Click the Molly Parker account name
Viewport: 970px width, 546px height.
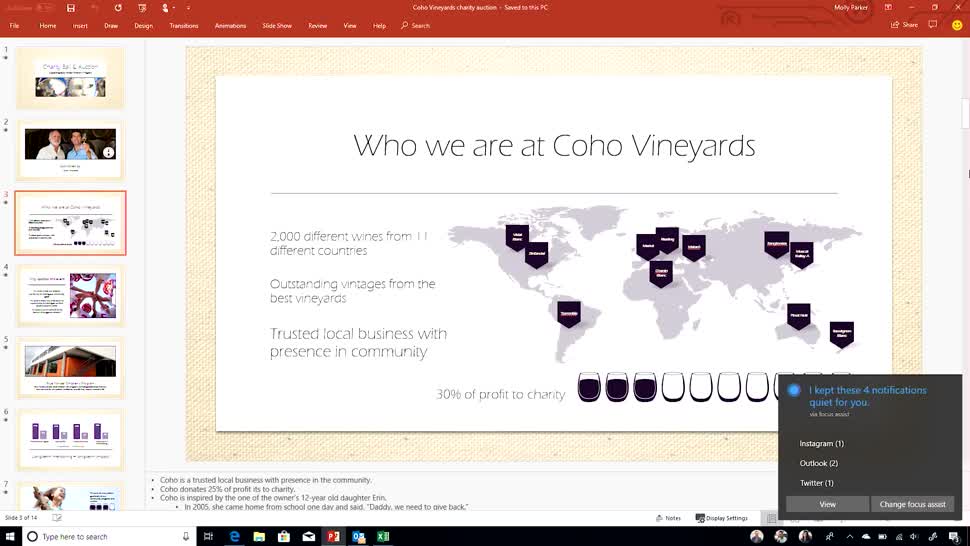click(851, 7)
